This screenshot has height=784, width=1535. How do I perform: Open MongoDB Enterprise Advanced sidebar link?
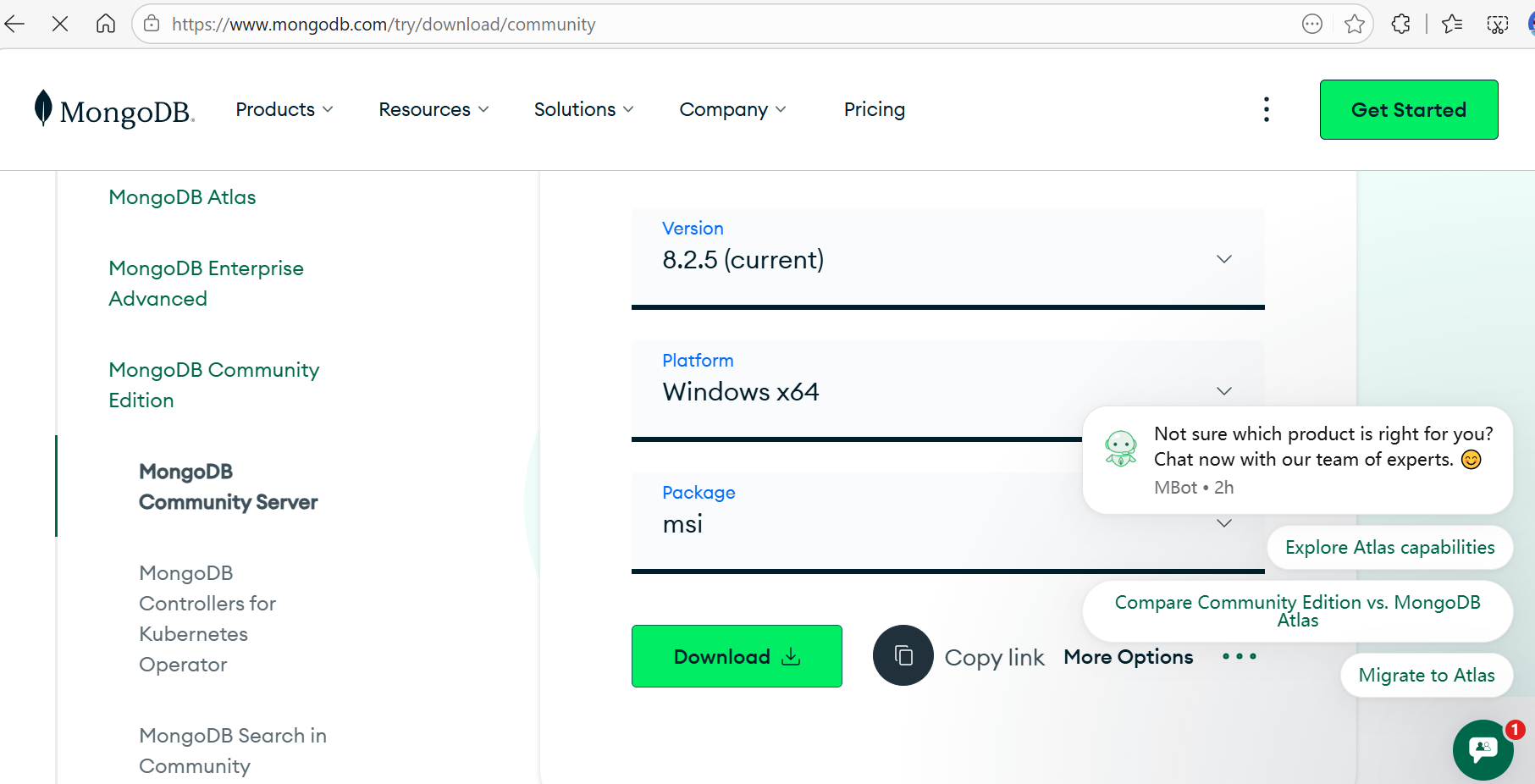pyautogui.click(x=206, y=284)
